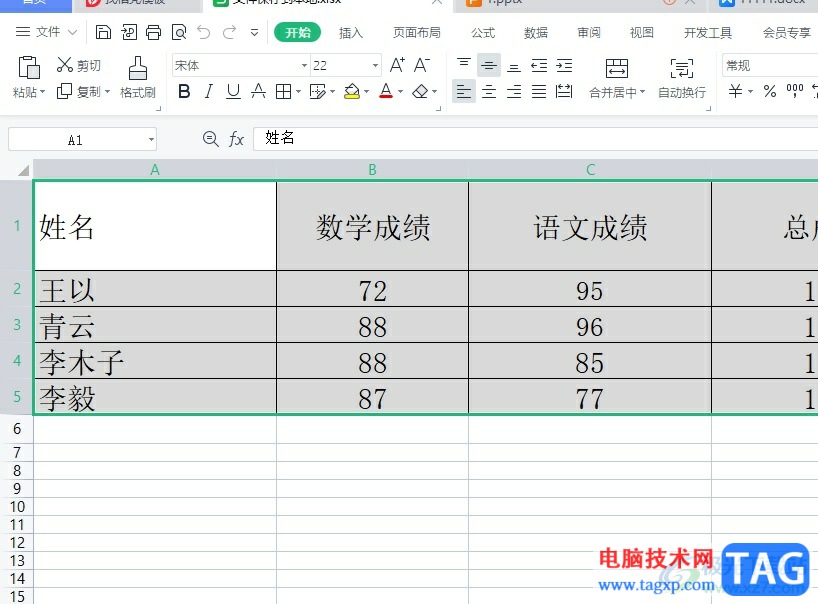818x604 pixels.
Task: Click the formula bar zoom magnifier icon
Action: coord(210,139)
